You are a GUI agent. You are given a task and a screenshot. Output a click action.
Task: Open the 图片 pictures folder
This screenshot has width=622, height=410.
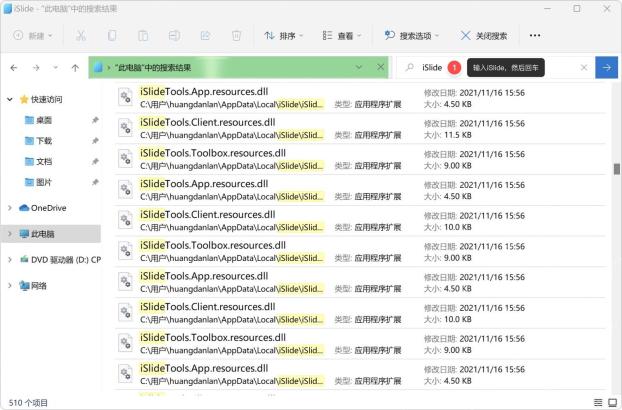click(x=38, y=182)
